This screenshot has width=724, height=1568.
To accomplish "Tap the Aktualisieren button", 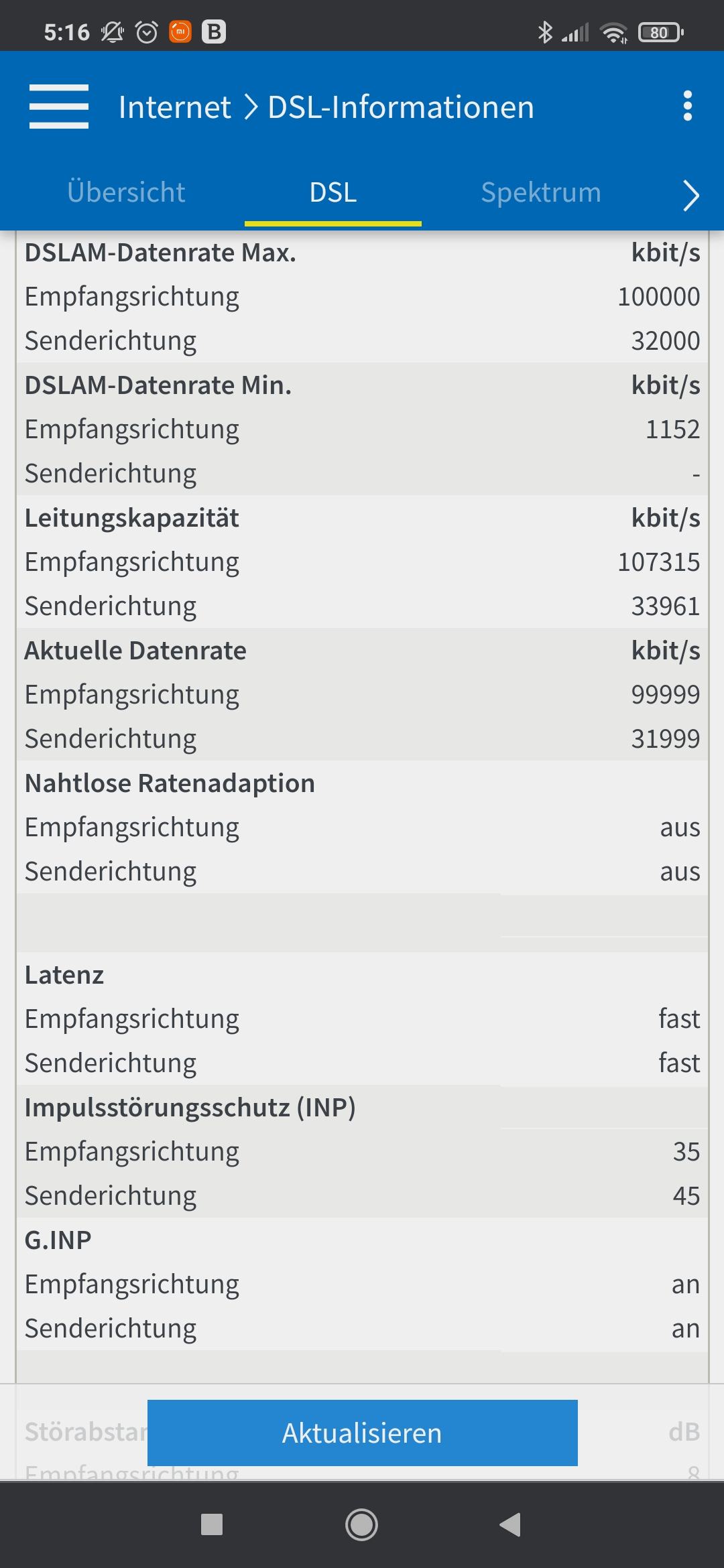I will click(x=363, y=1433).
